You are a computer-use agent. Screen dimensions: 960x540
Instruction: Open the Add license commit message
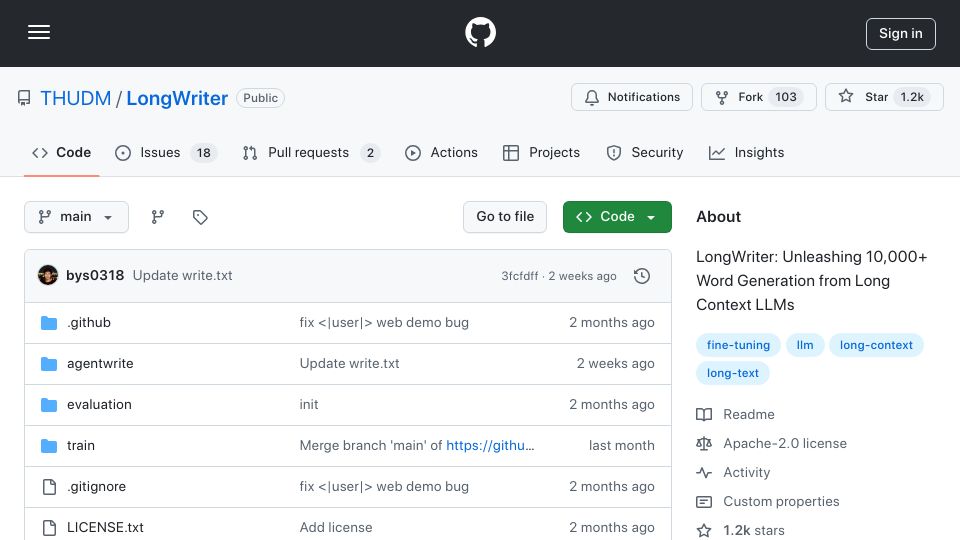[336, 528]
